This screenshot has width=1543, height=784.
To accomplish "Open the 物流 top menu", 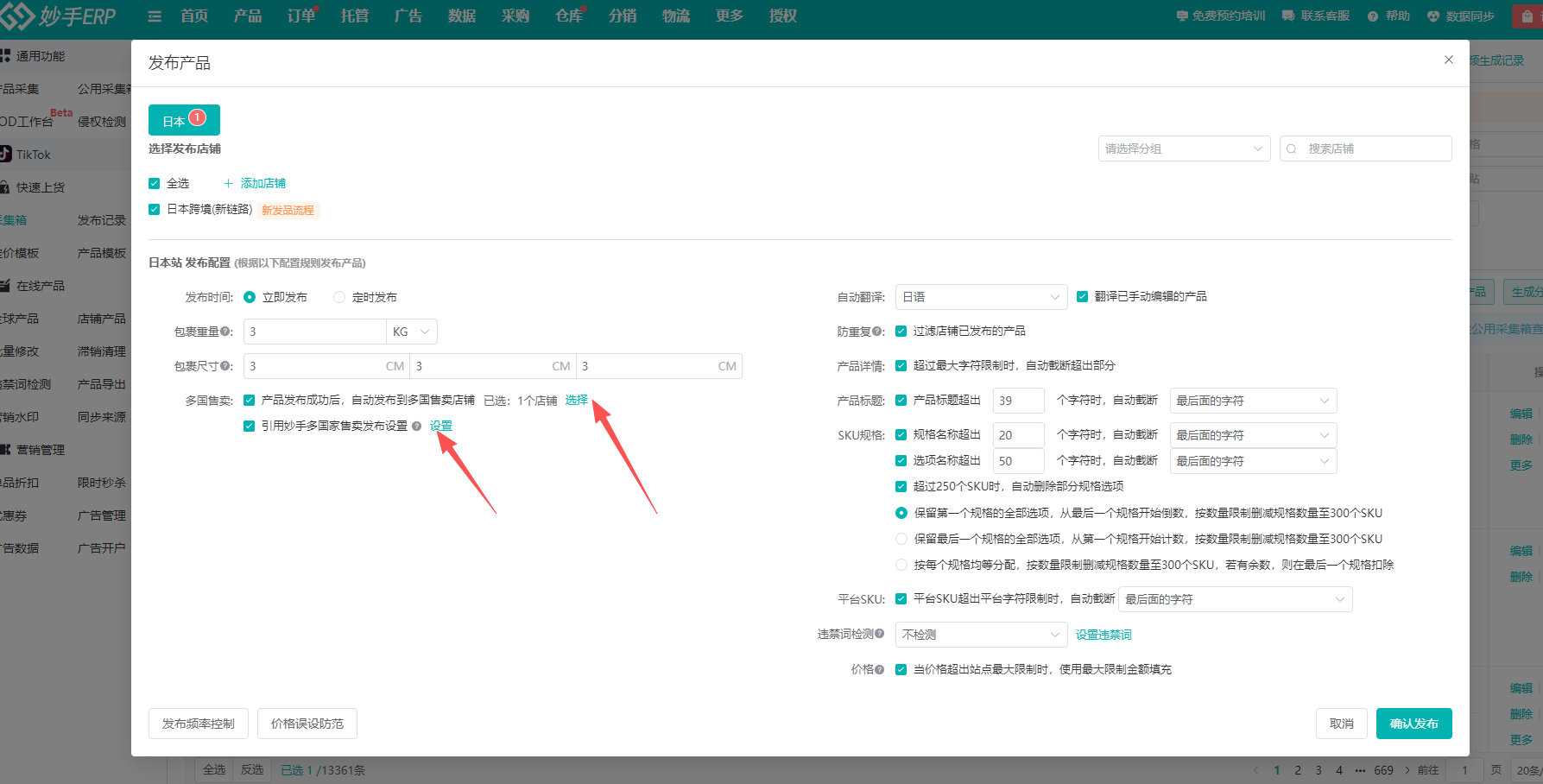I will tap(676, 16).
